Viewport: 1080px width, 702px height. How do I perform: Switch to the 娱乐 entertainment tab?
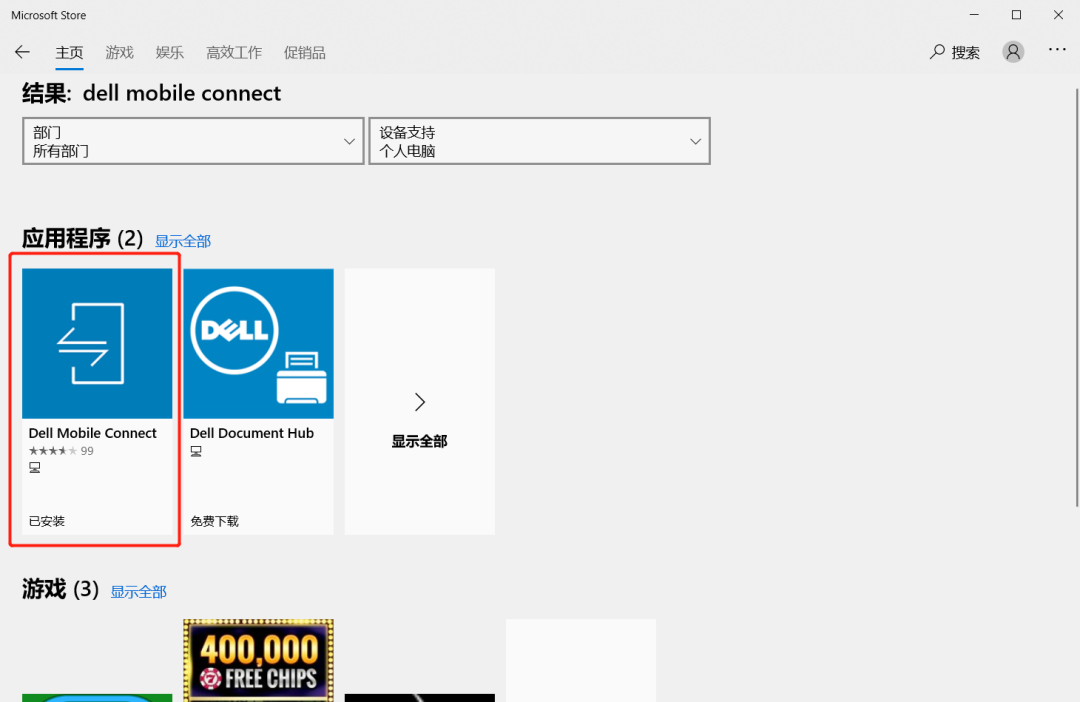[x=169, y=52]
